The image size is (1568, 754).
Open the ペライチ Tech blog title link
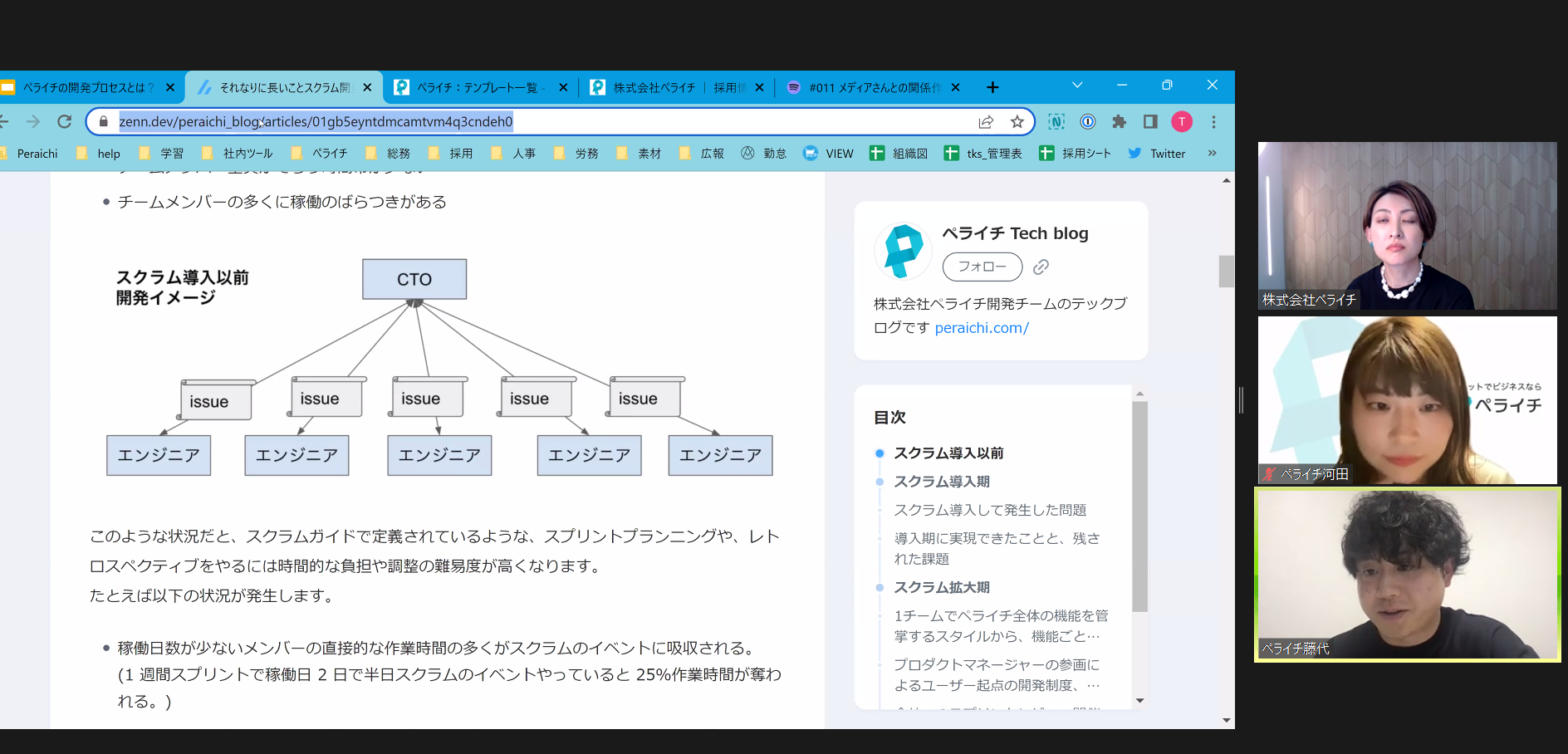pos(1015,233)
